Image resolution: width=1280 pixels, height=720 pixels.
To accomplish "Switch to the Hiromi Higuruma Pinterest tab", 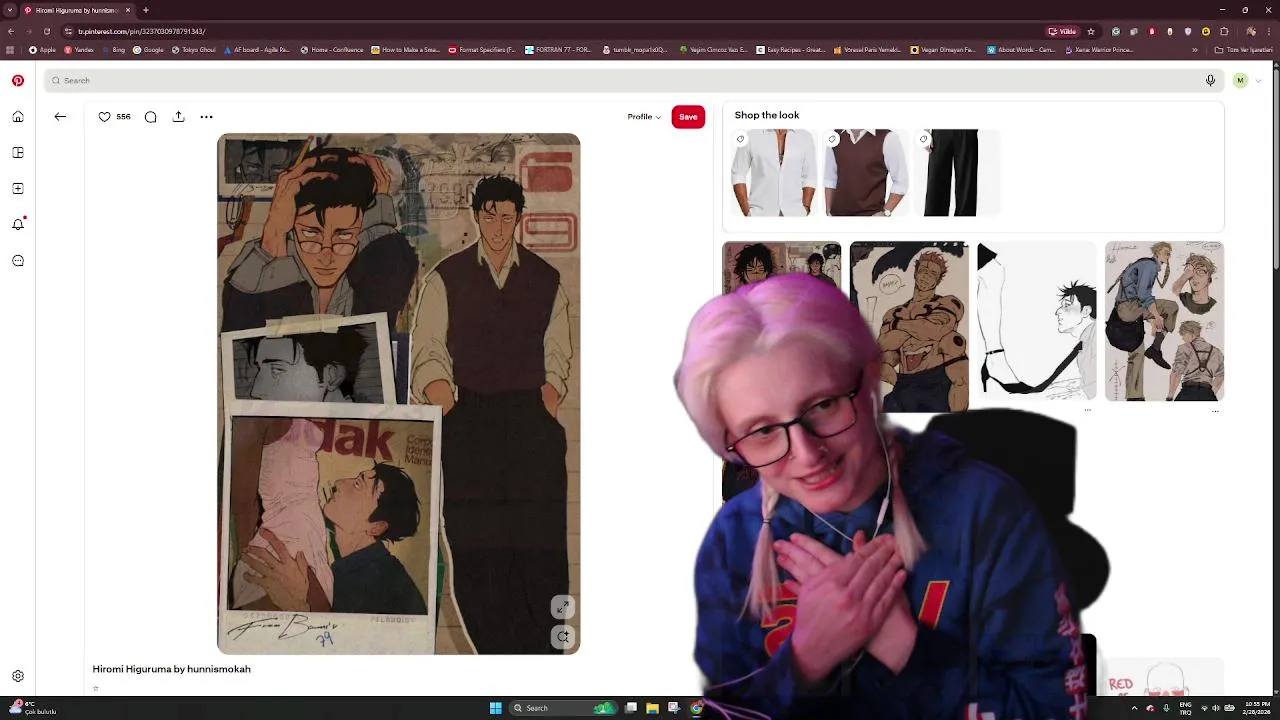I will coord(78,10).
